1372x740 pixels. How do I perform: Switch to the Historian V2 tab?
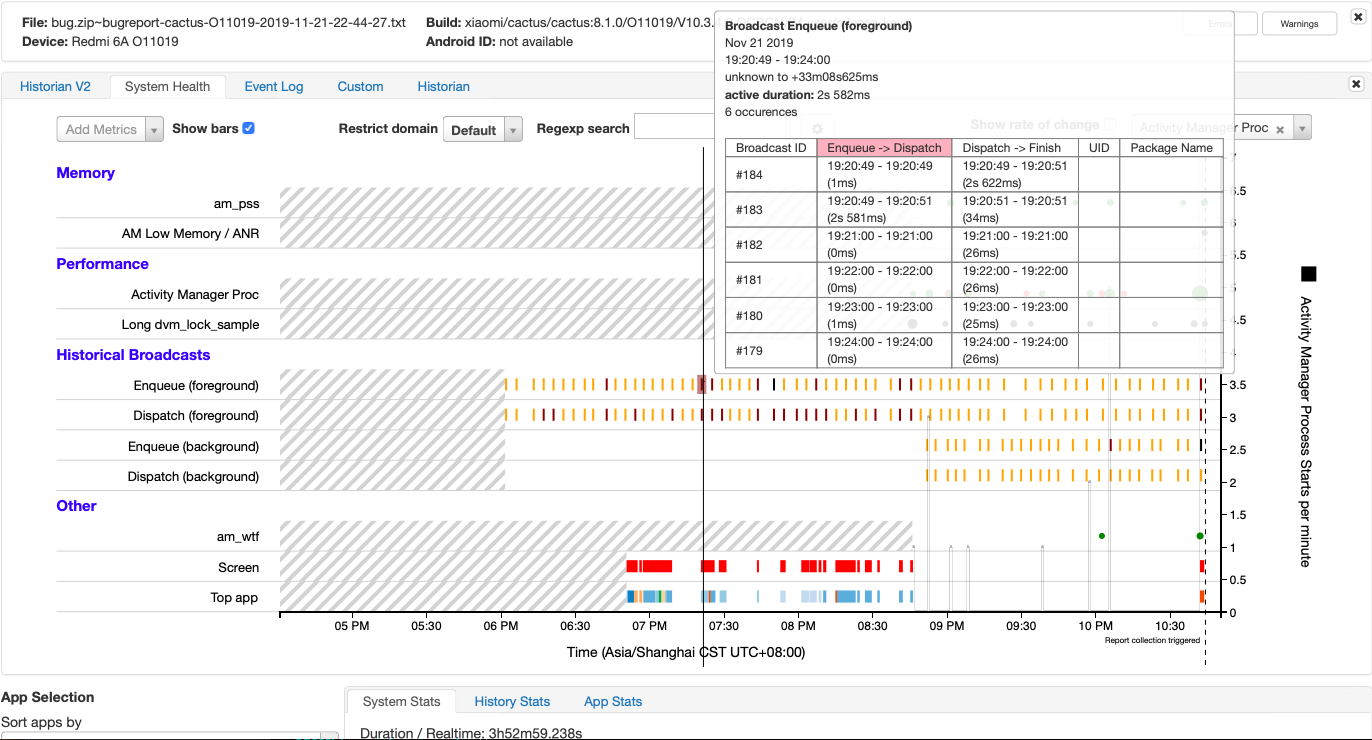[55, 87]
